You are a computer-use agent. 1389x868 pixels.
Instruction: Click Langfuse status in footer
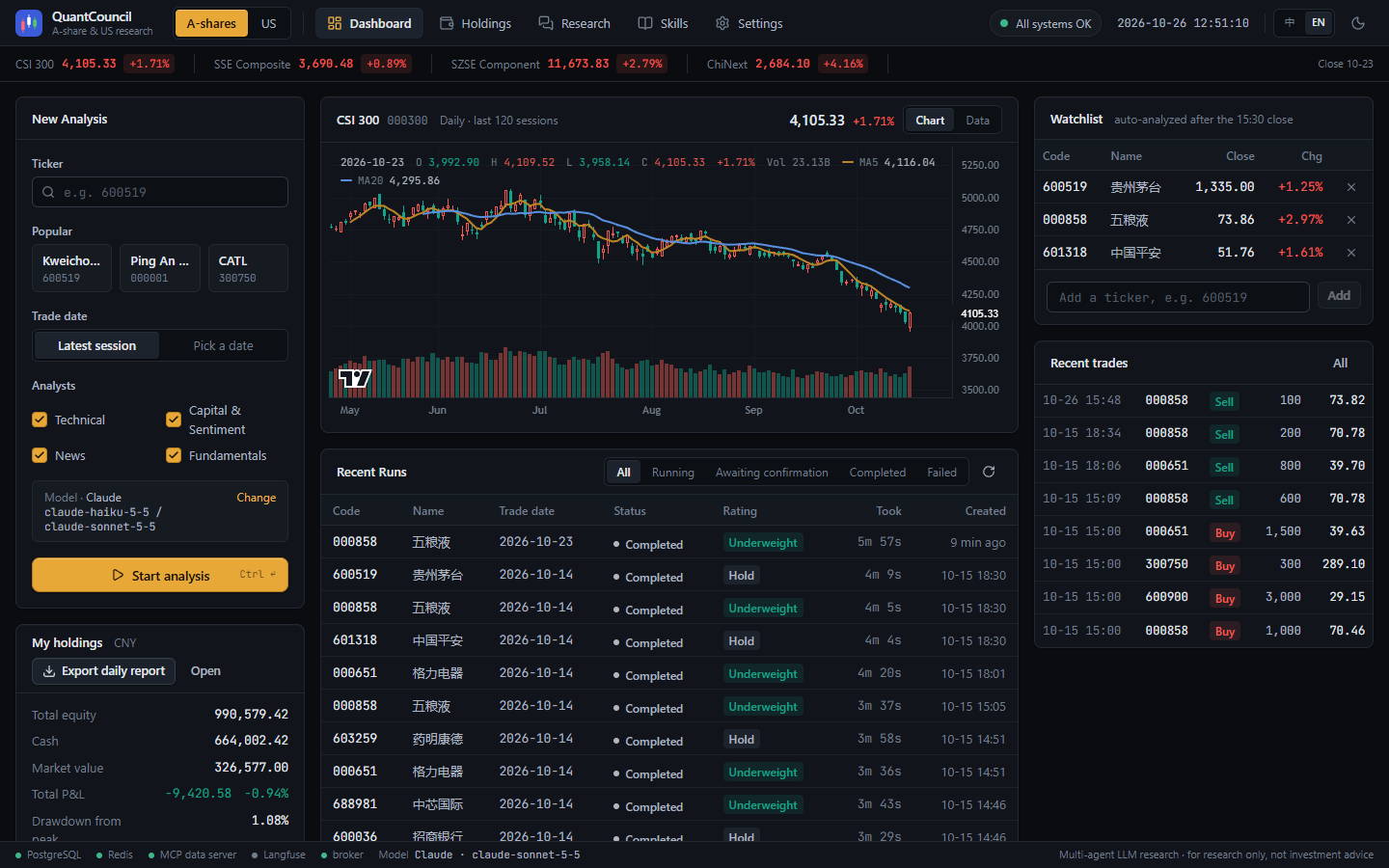pyautogui.click(x=279, y=854)
